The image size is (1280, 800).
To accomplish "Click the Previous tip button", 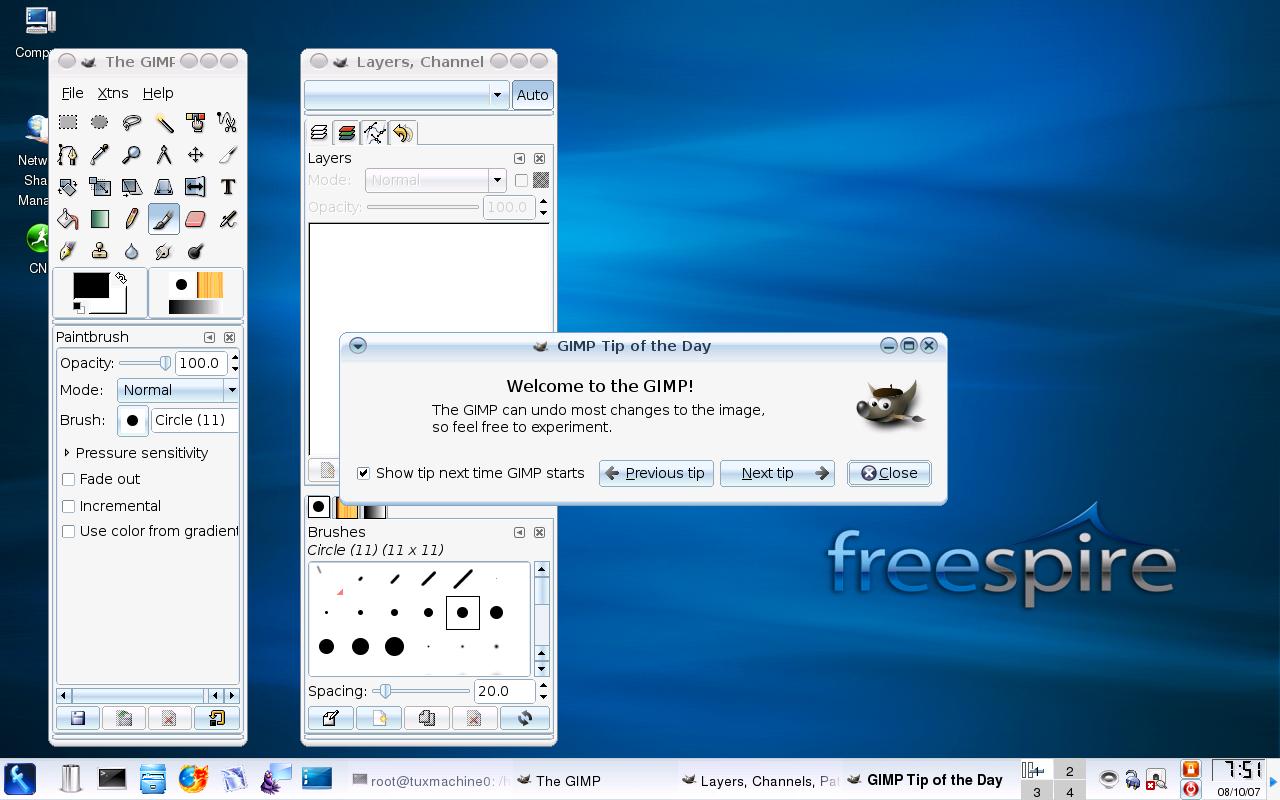I will (656, 473).
